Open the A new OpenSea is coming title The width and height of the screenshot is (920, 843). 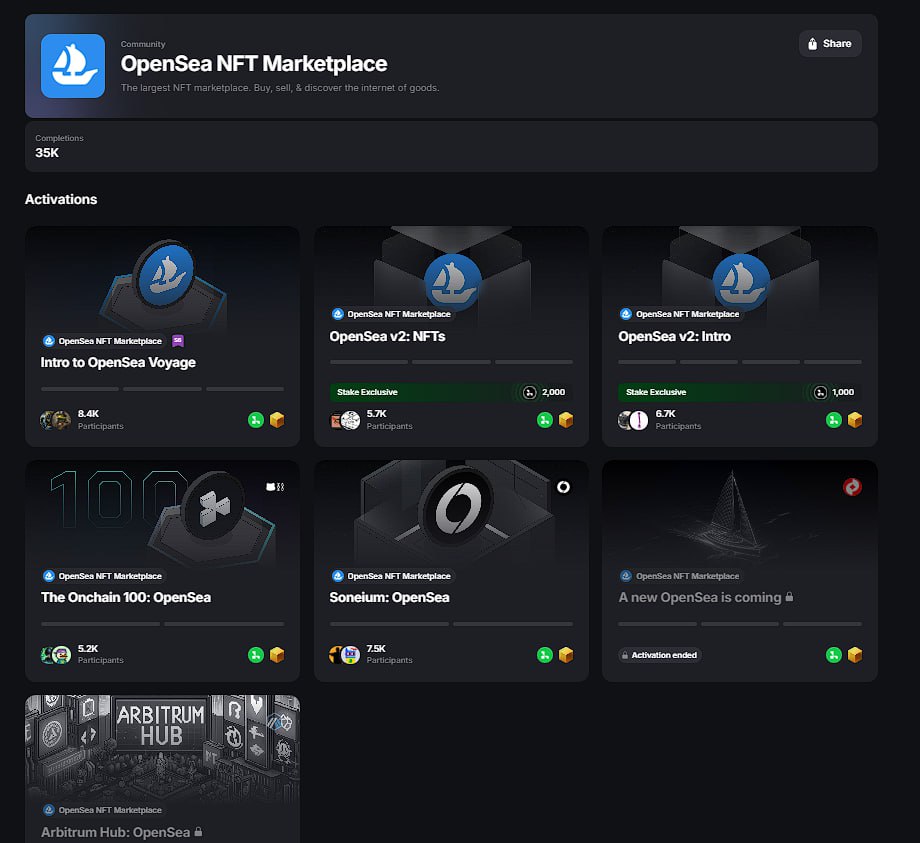coord(699,597)
